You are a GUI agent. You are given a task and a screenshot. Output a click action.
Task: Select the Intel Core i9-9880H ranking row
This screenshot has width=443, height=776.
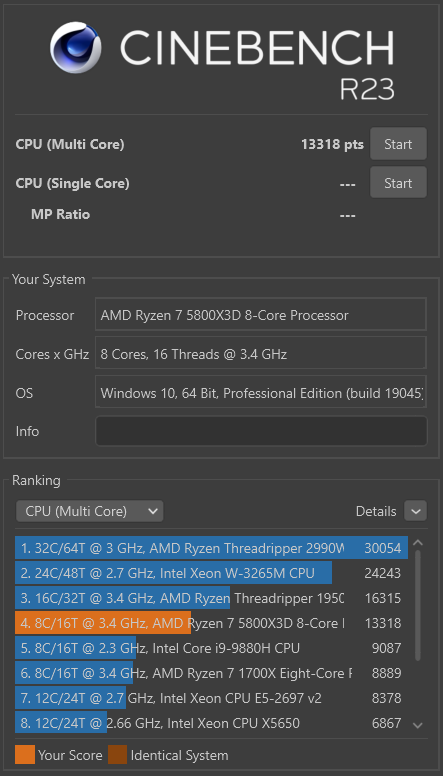click(211, 648)
